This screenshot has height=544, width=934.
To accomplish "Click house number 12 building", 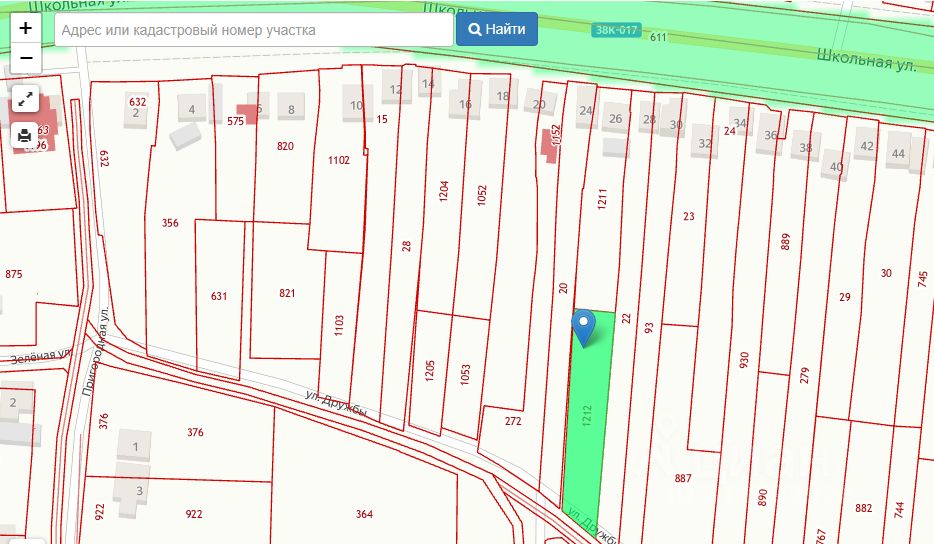I will pos(396,87).
